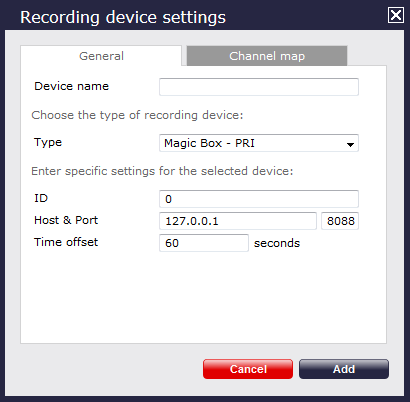Click the Host & Port label
410x402 pixels.
point(66,220)
